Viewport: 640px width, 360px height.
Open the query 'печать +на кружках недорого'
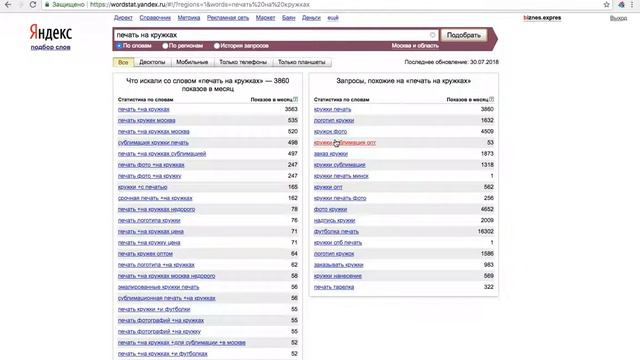coord(156,209)
